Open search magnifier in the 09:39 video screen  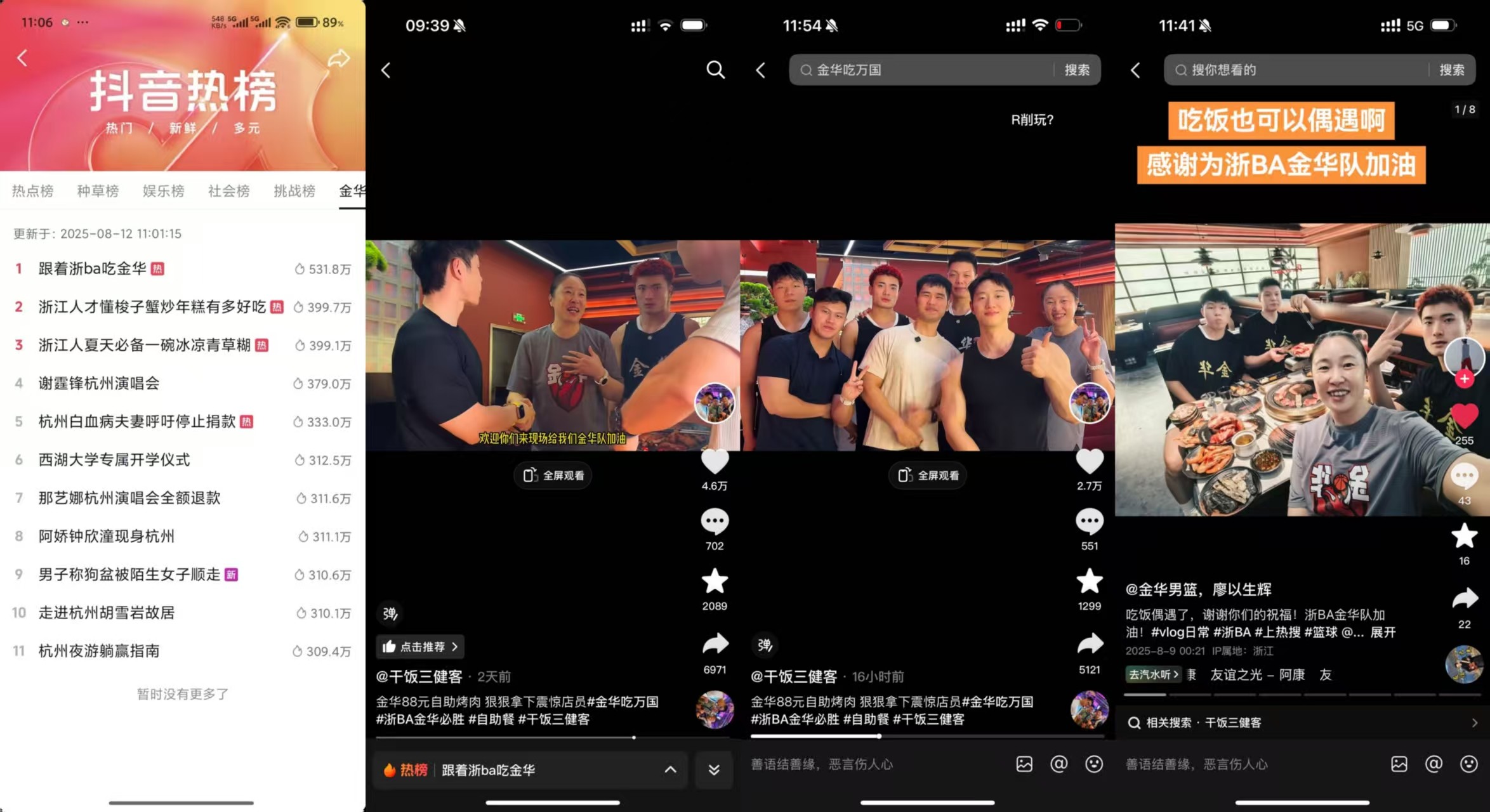(715, 70)
